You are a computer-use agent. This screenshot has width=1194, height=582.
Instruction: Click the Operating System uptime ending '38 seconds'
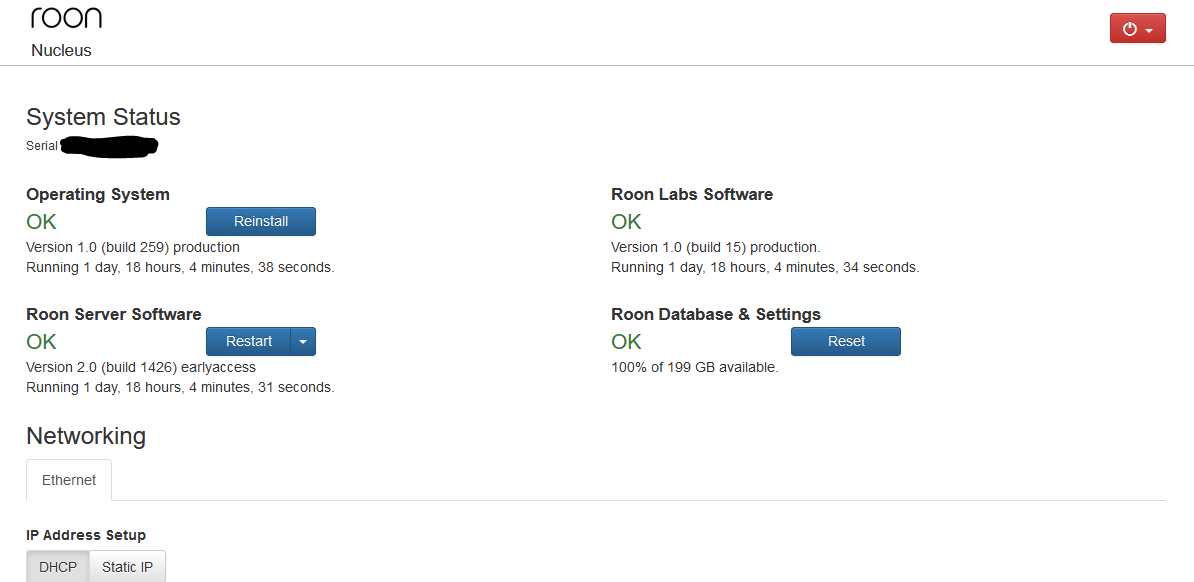pyautogui.click(x=180, y=267)
